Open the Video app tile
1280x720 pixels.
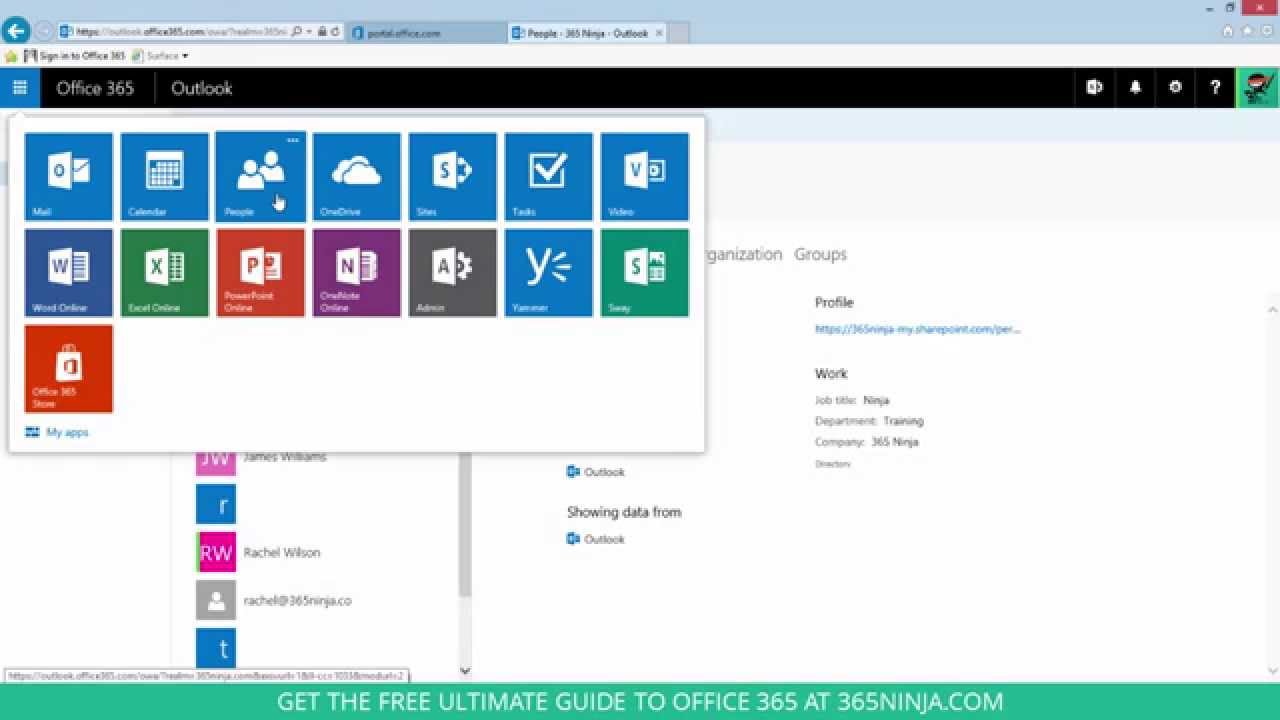(645, 177)
